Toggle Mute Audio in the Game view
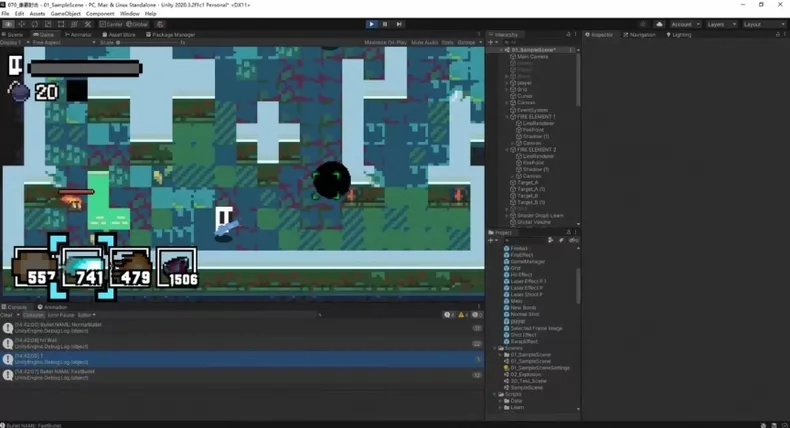 [x=424, y=43]
